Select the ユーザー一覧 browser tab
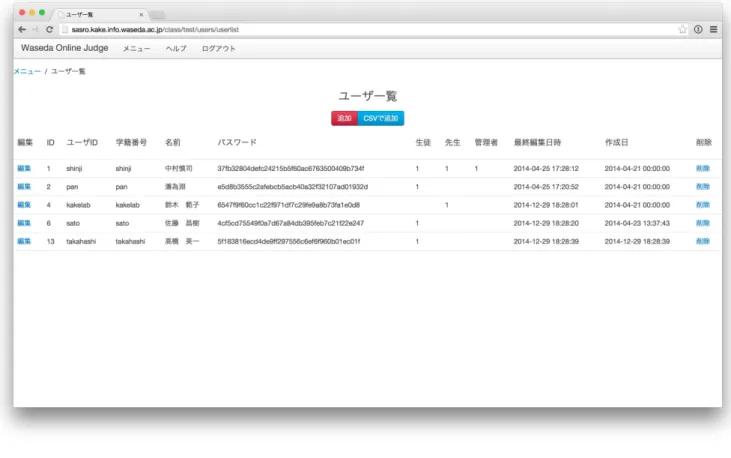Screen dimensions: 731x458 [x=100, y=15]
